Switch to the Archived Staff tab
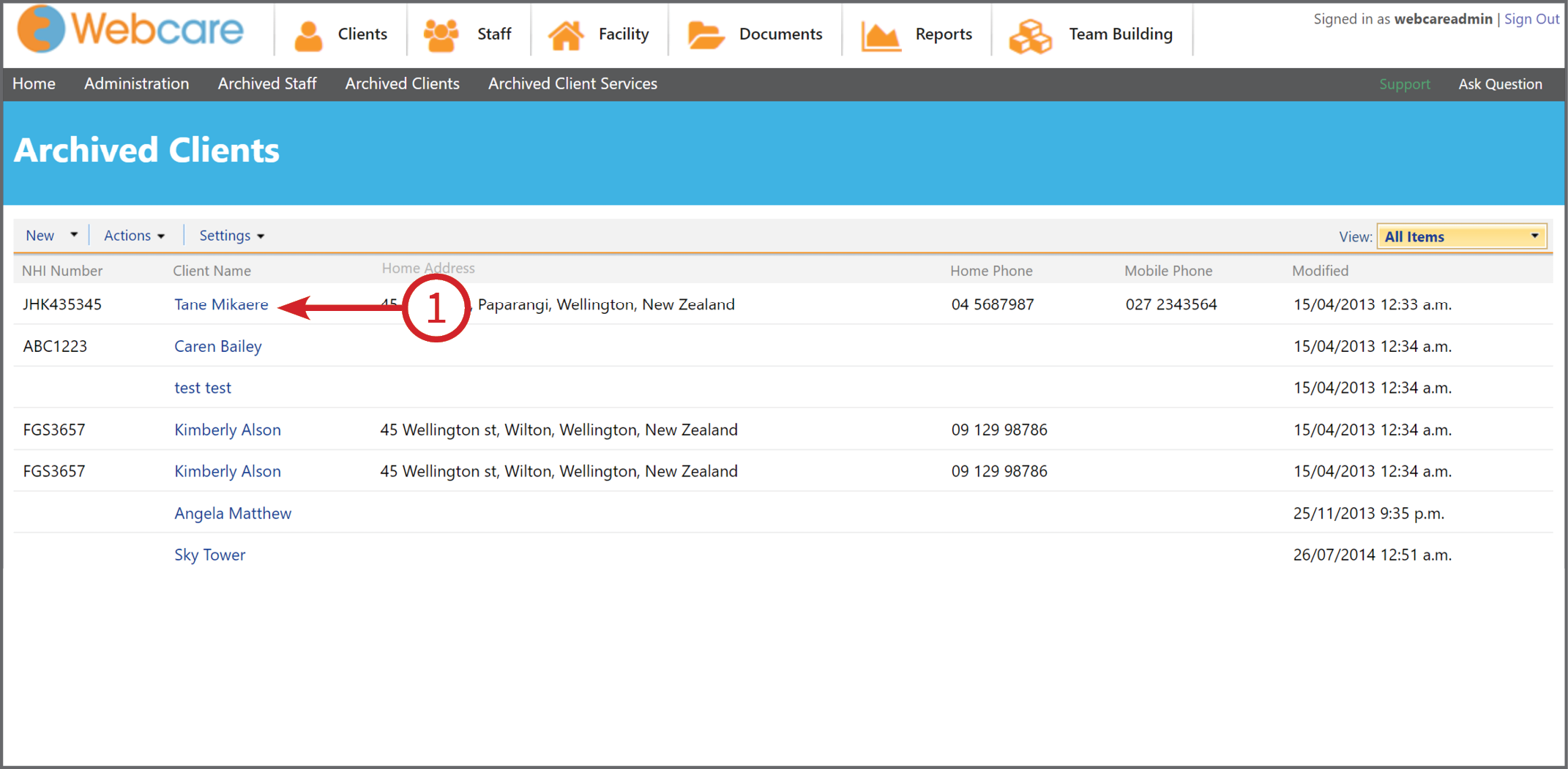Image resolution: width=1568 pixels, height=769 pixels. tap(267, 83)
